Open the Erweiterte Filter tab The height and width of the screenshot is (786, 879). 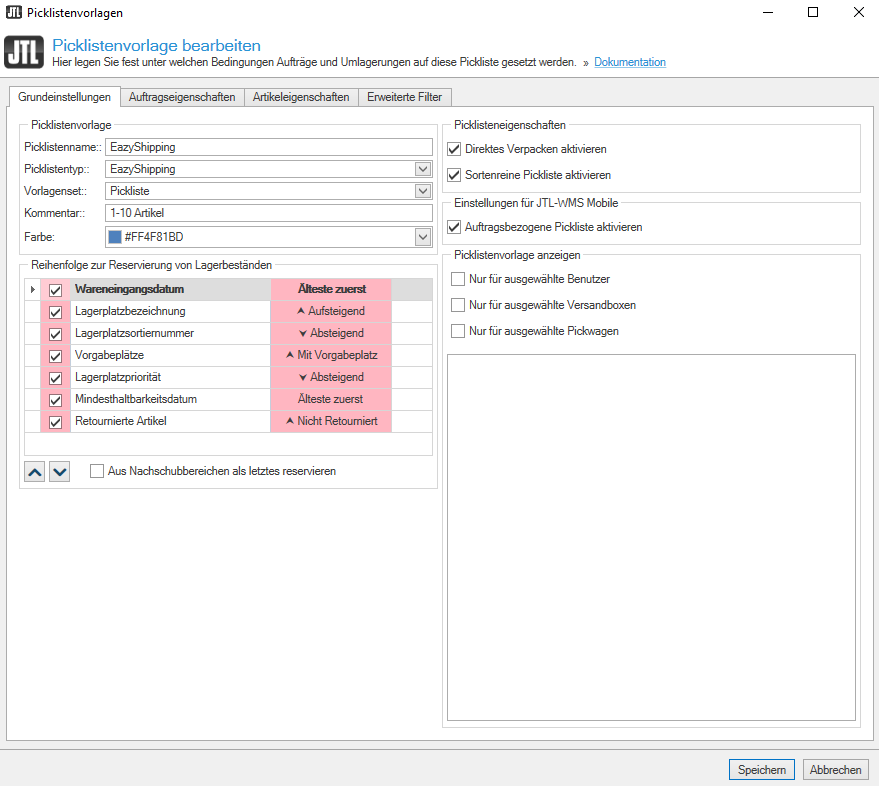coord(404,97)
